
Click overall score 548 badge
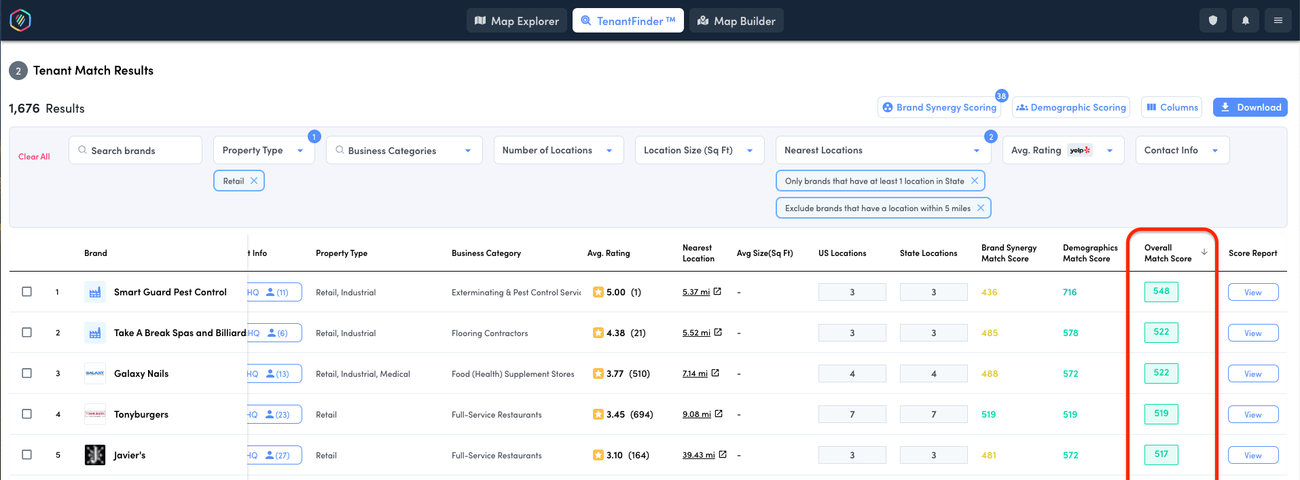coord(1161,292)
